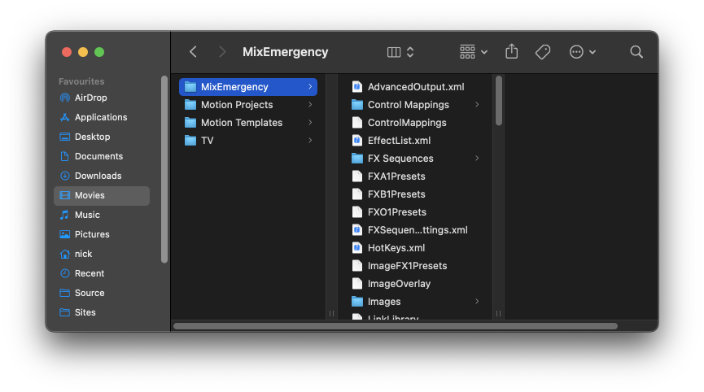
Task: Select the Motion Templates folder
Action: [248, 123]
